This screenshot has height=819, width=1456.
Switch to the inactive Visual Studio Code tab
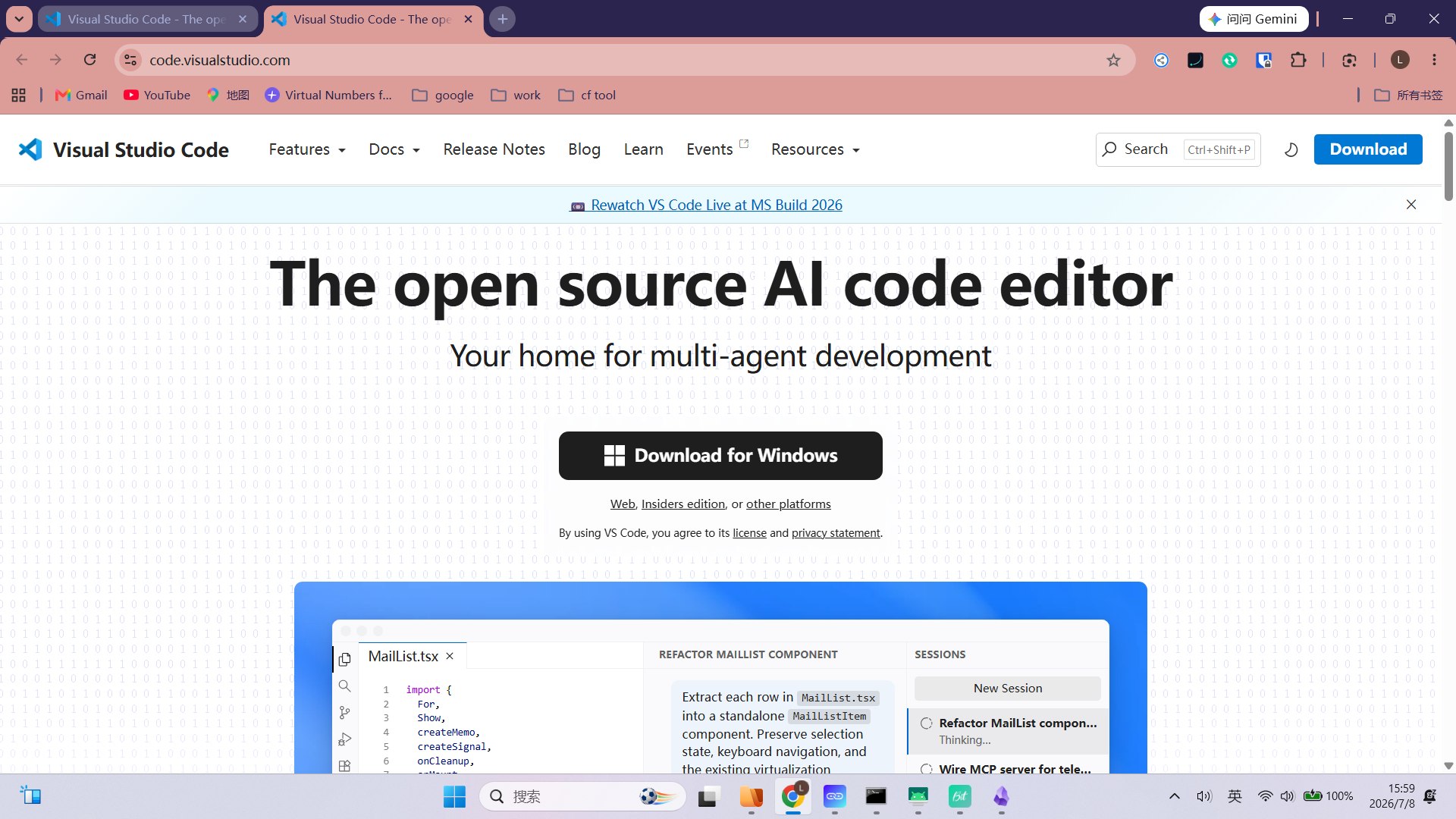148,20
